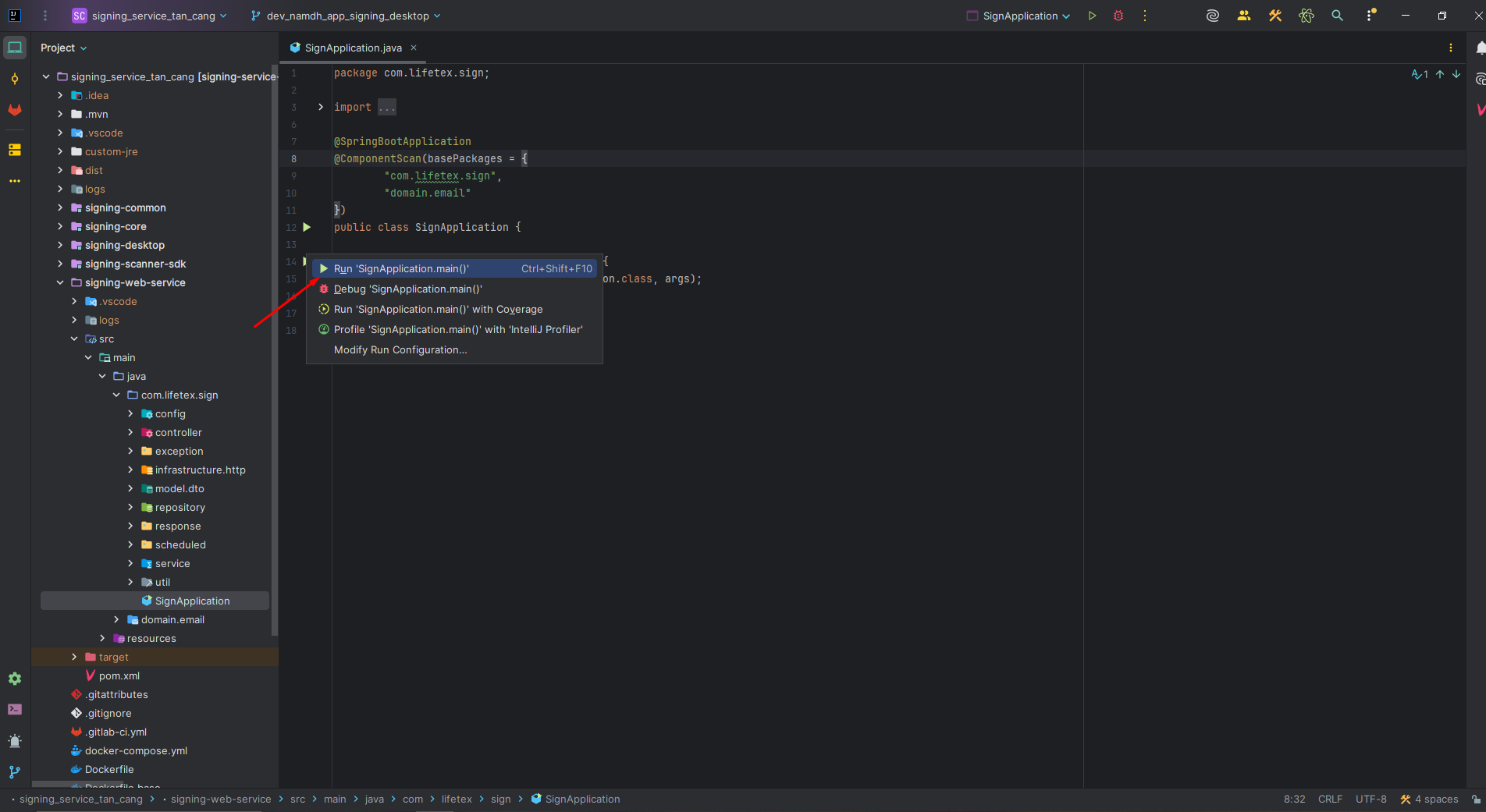
Task: Open pom.xml in the project tree
Action: pyautogui.click(x=119, y=675)
